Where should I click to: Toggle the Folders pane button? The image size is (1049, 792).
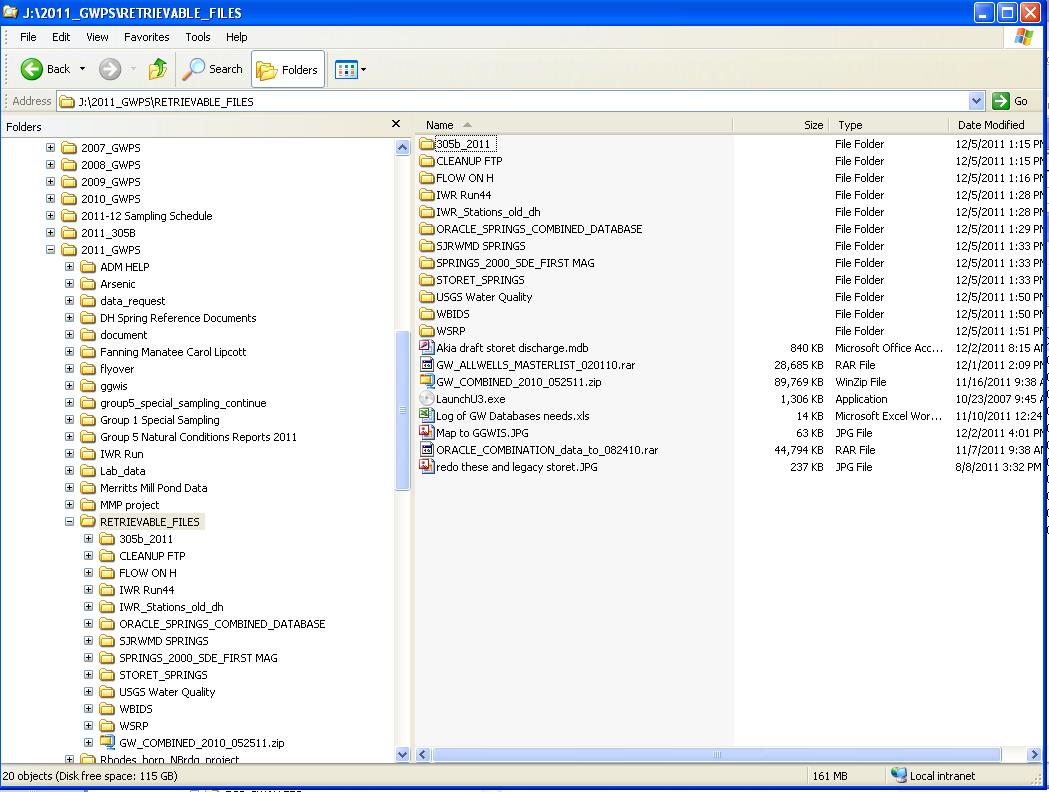[288, 69]
